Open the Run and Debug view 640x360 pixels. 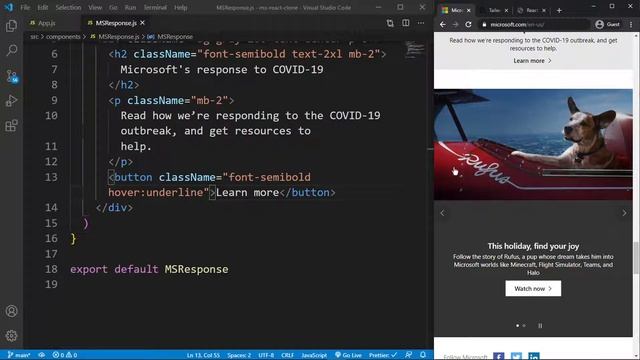tap(11, 101)
